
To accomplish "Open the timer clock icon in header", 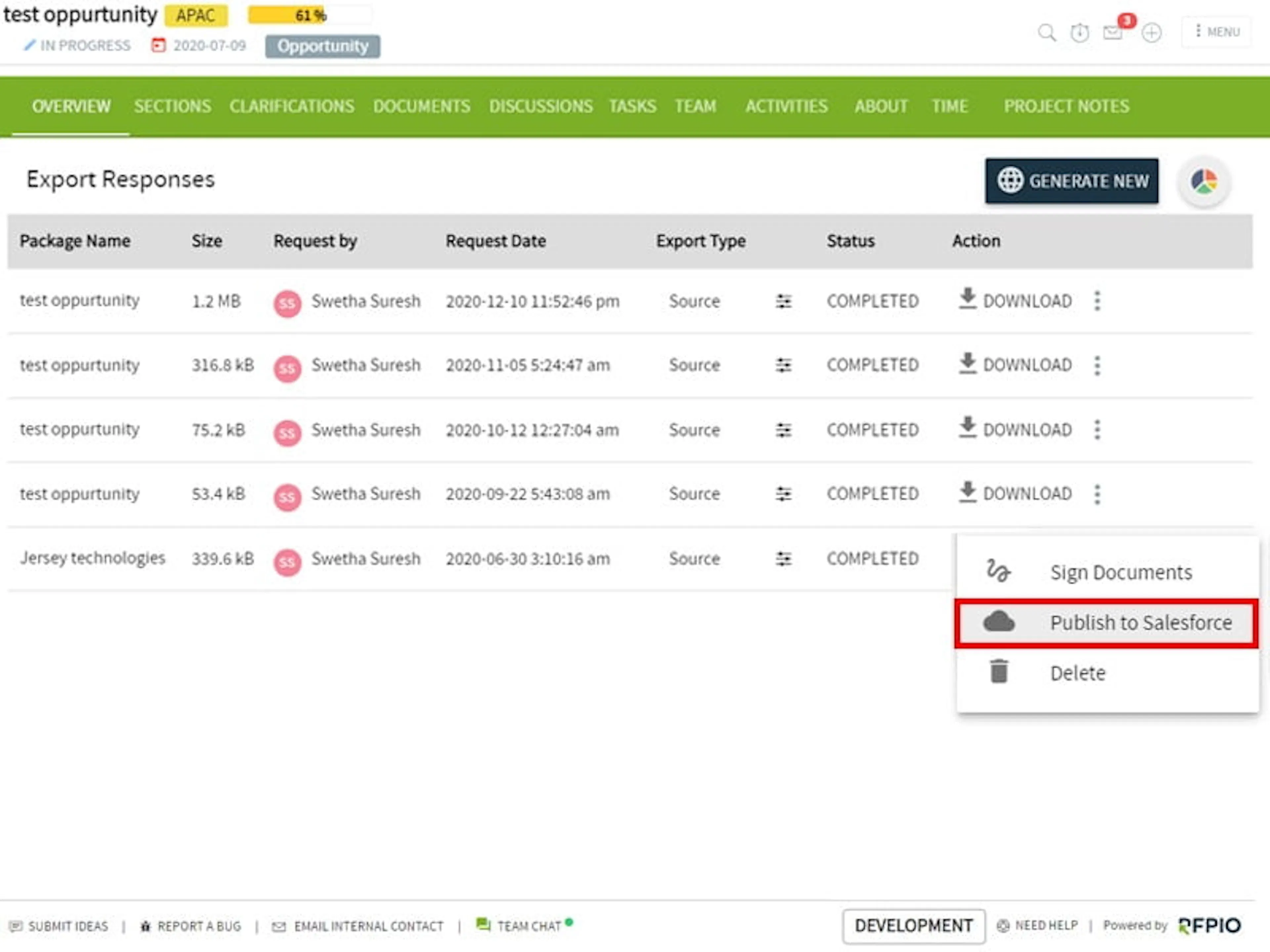I will click(x=1079, y=33).
